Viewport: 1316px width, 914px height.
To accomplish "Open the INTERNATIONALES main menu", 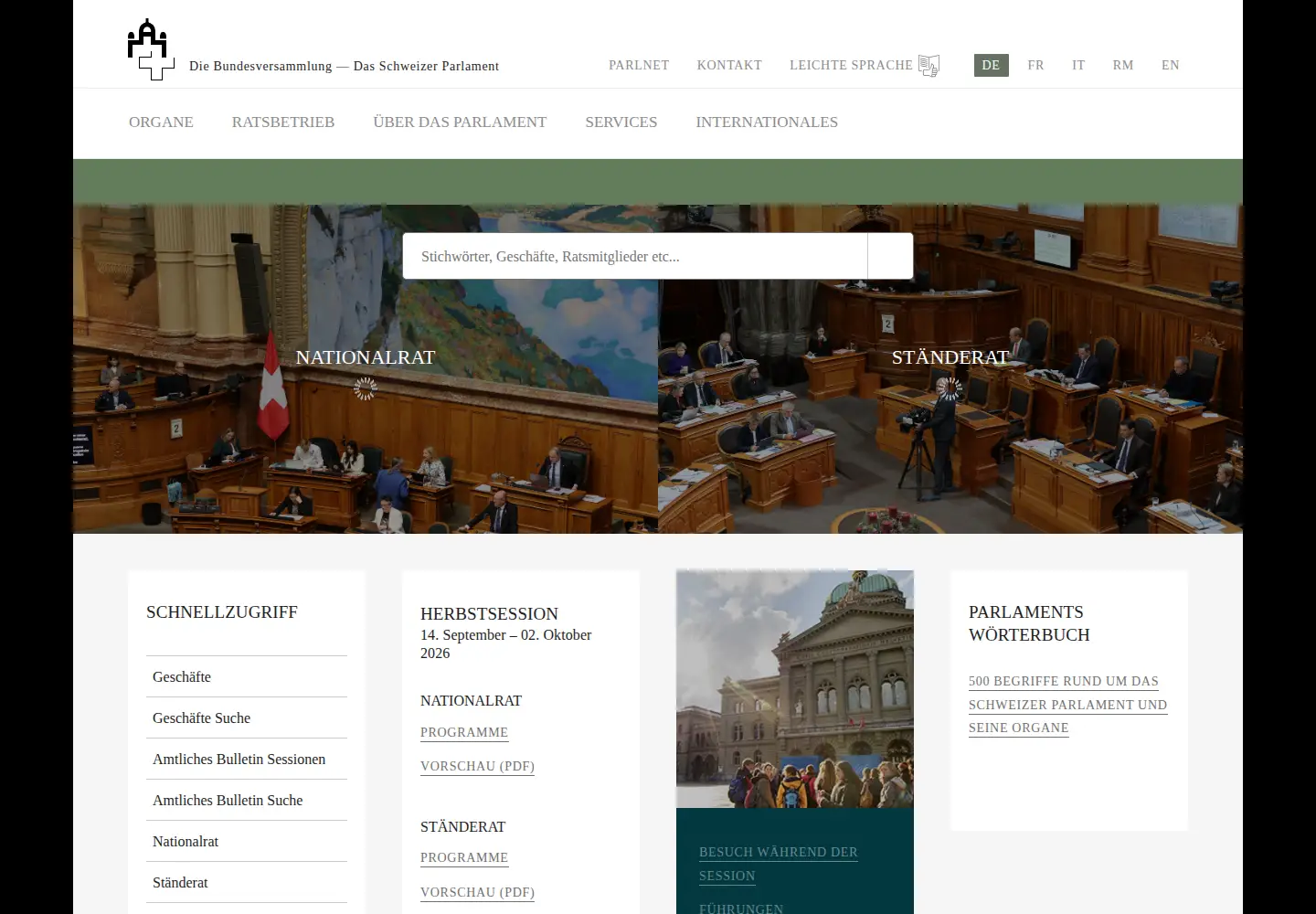I will tap(767, 122).
